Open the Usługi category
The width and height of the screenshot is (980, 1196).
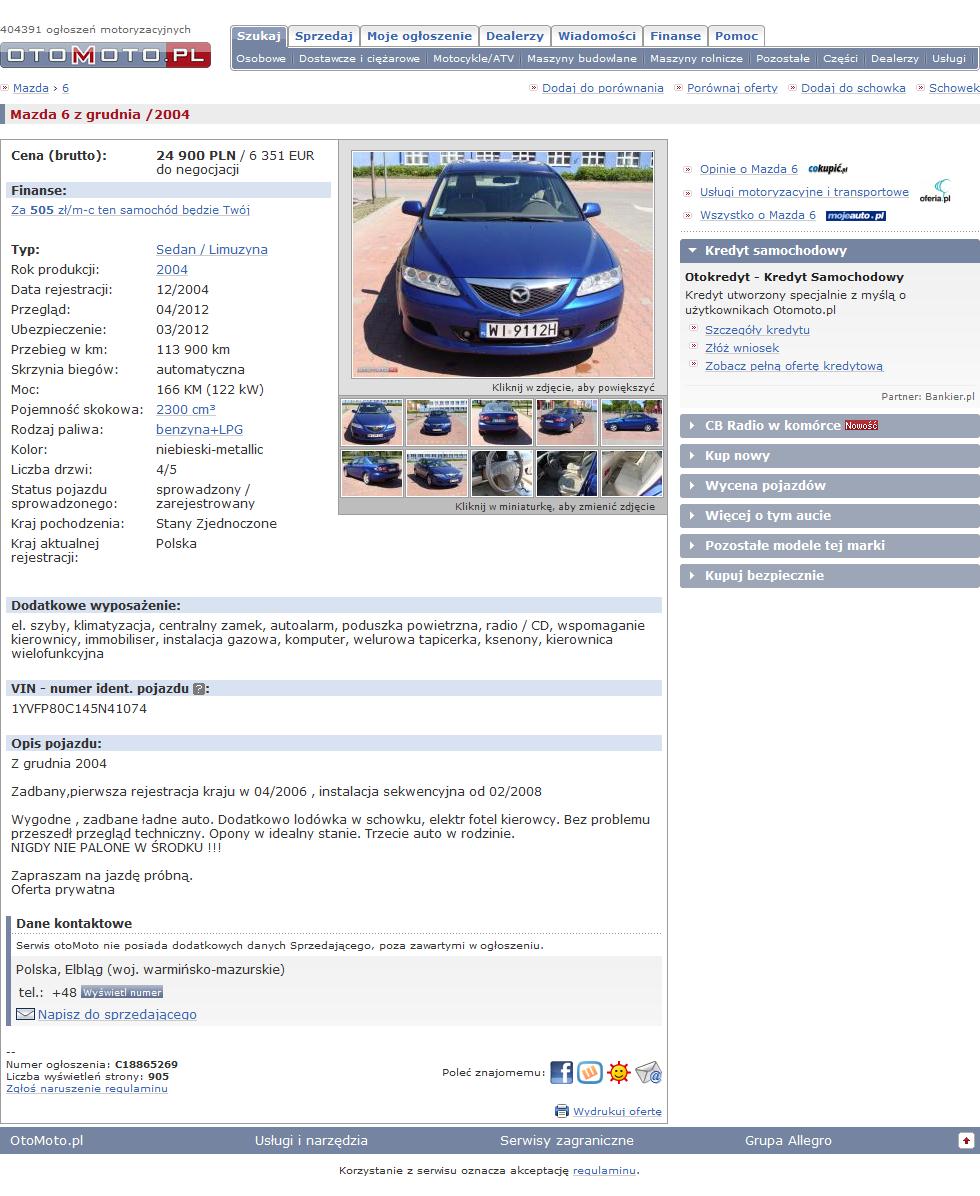click(x=949, y=58)
